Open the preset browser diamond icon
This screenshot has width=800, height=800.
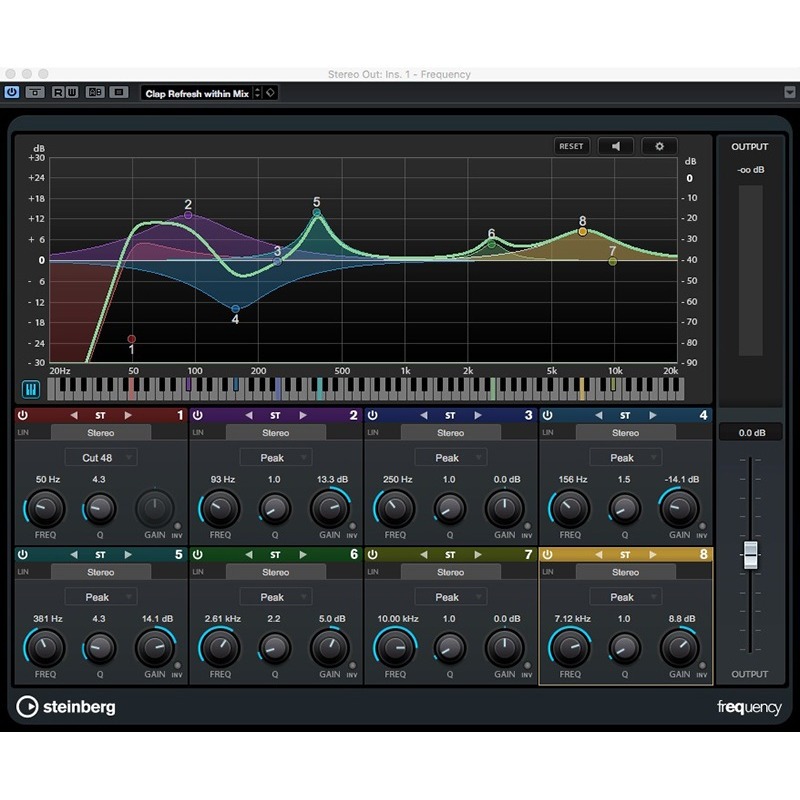[270, 93]
